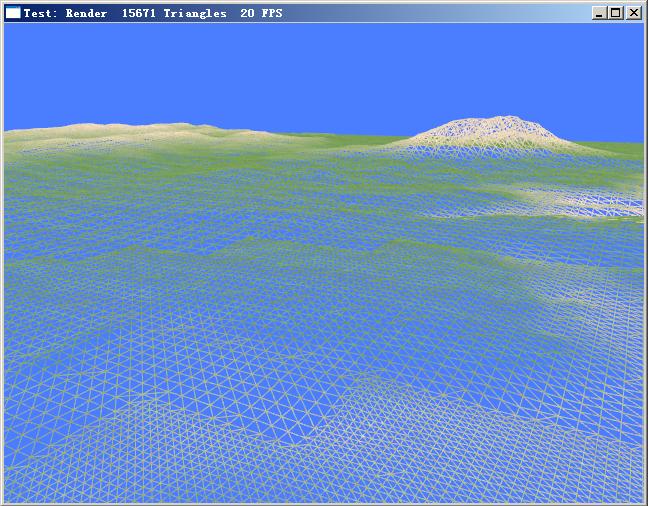This screenshot has width=648, height=506.
Task: Click the "20 FPS" counter in title
Action: click(261, 13)
